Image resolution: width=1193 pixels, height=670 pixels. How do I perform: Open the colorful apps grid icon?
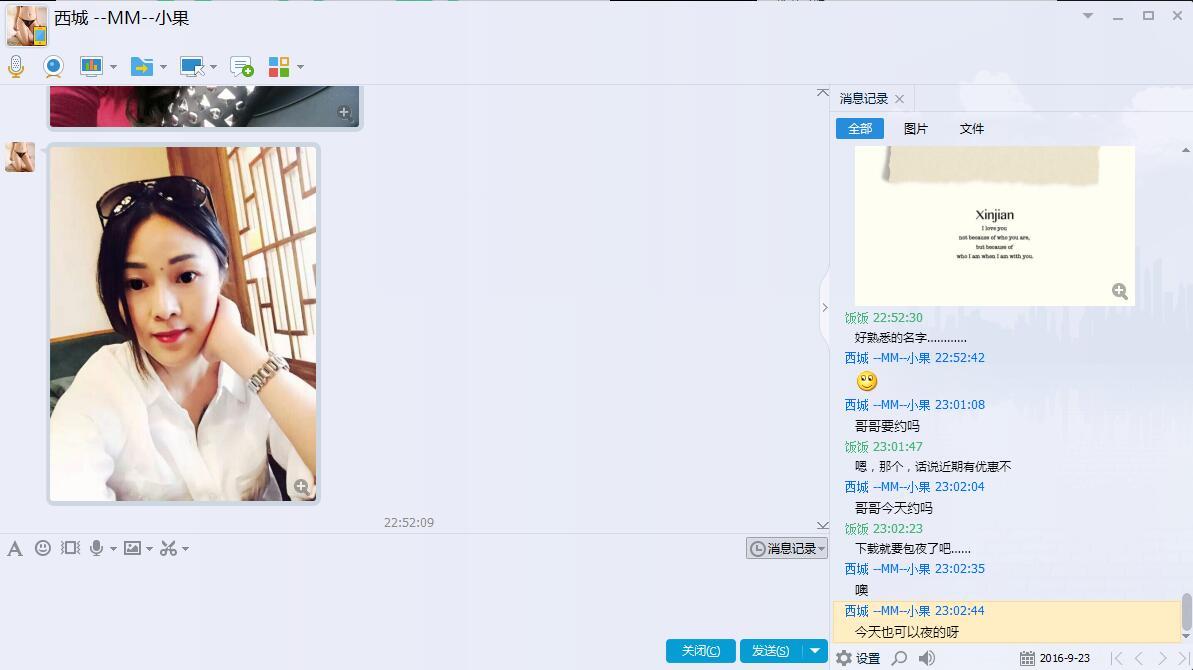(278, 67)
